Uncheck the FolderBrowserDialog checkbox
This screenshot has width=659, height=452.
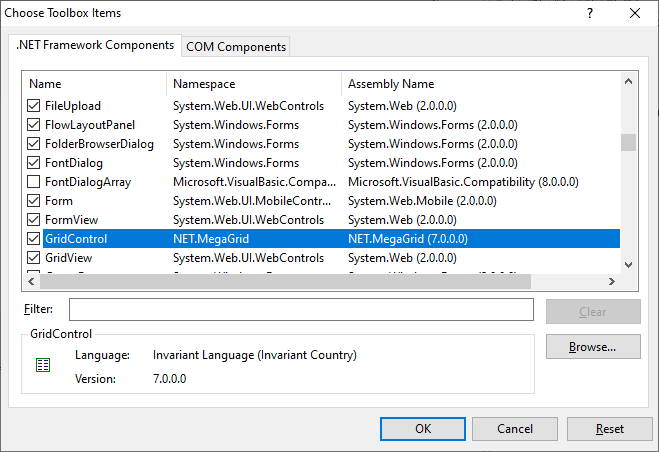tap(34, 144)
